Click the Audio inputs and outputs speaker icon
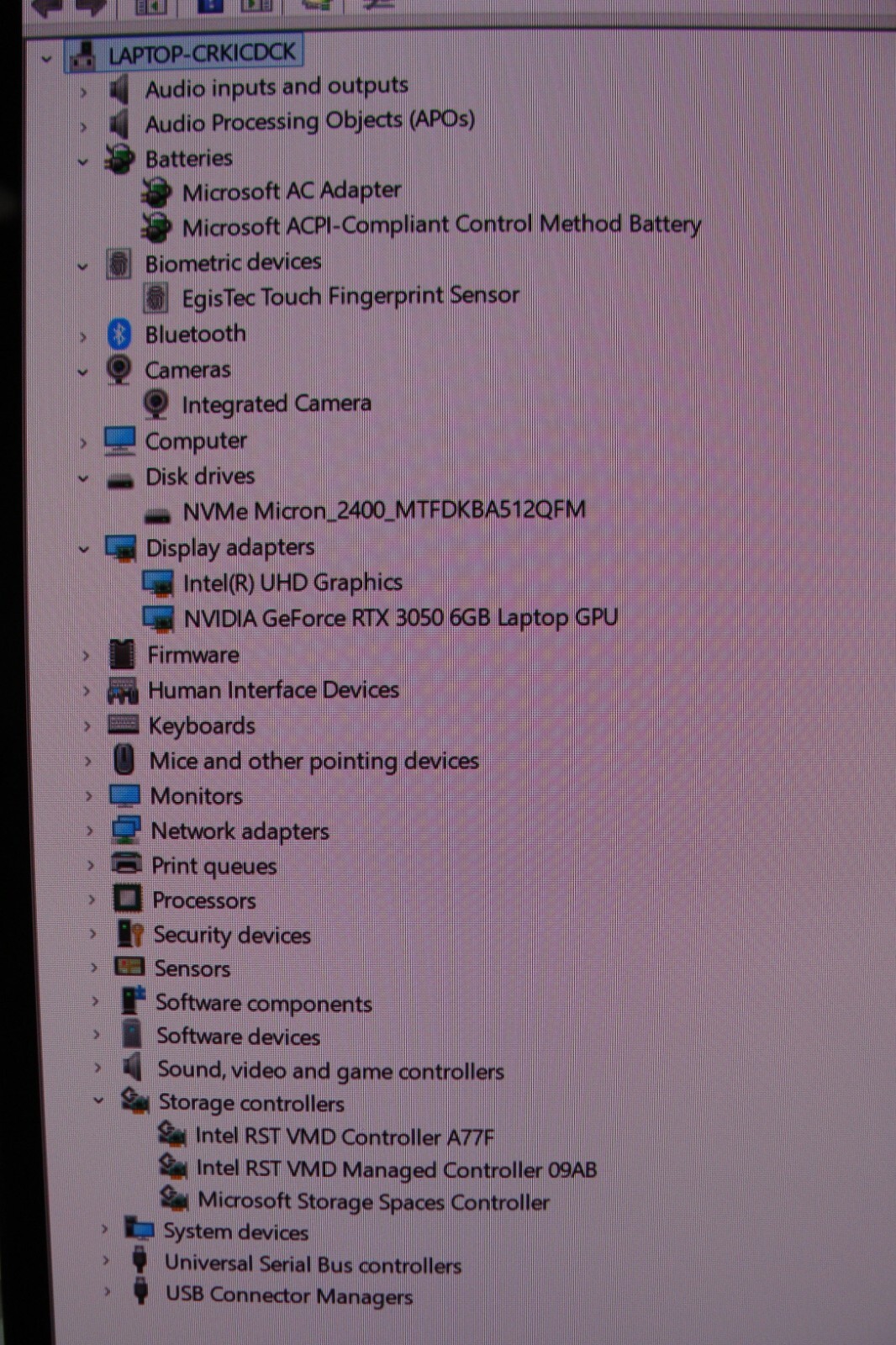896x1345 pixels. pyautogui.click(x=119, y=89)
